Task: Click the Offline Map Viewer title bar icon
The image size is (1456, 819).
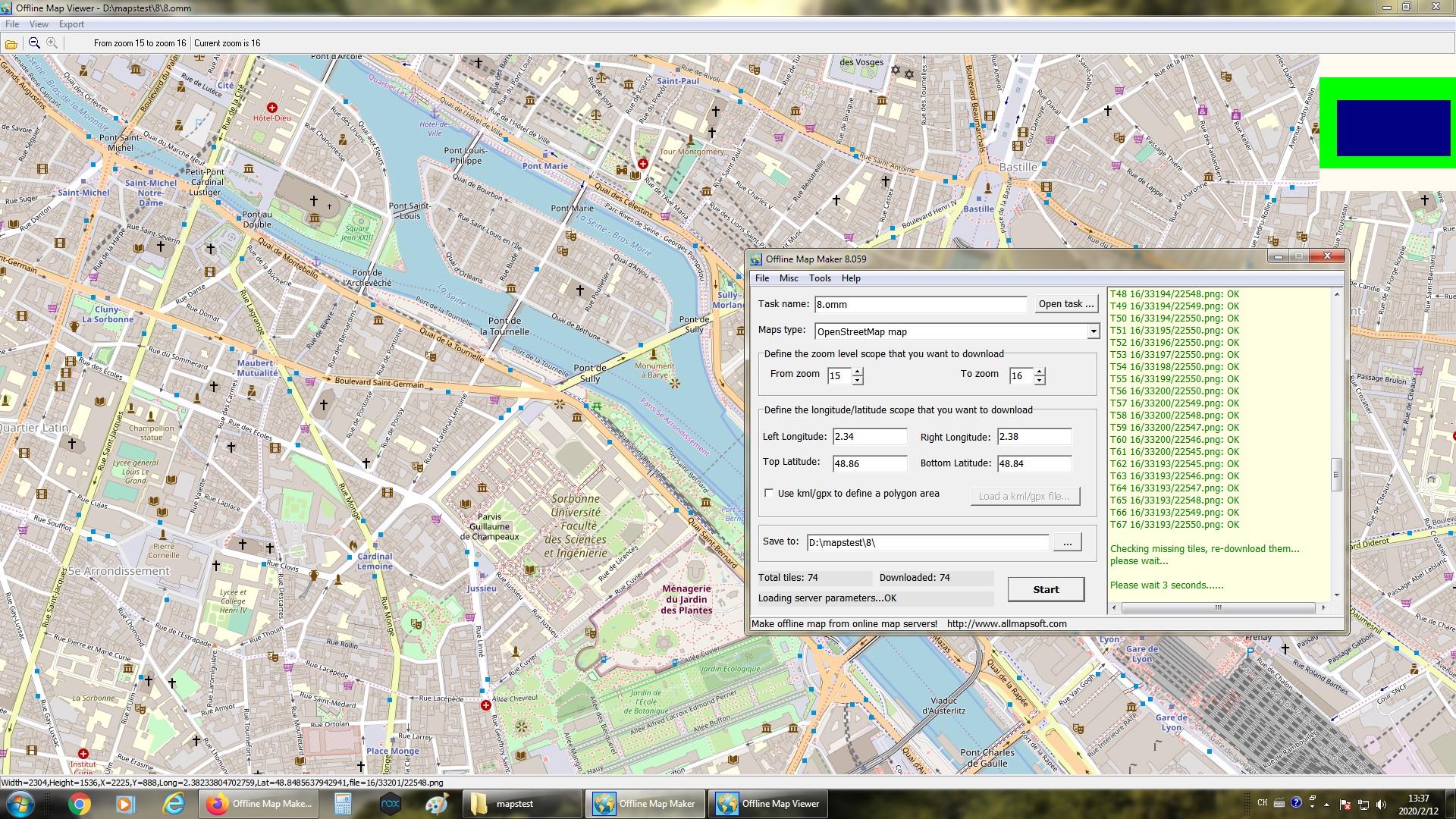Action: click(7, 8)
